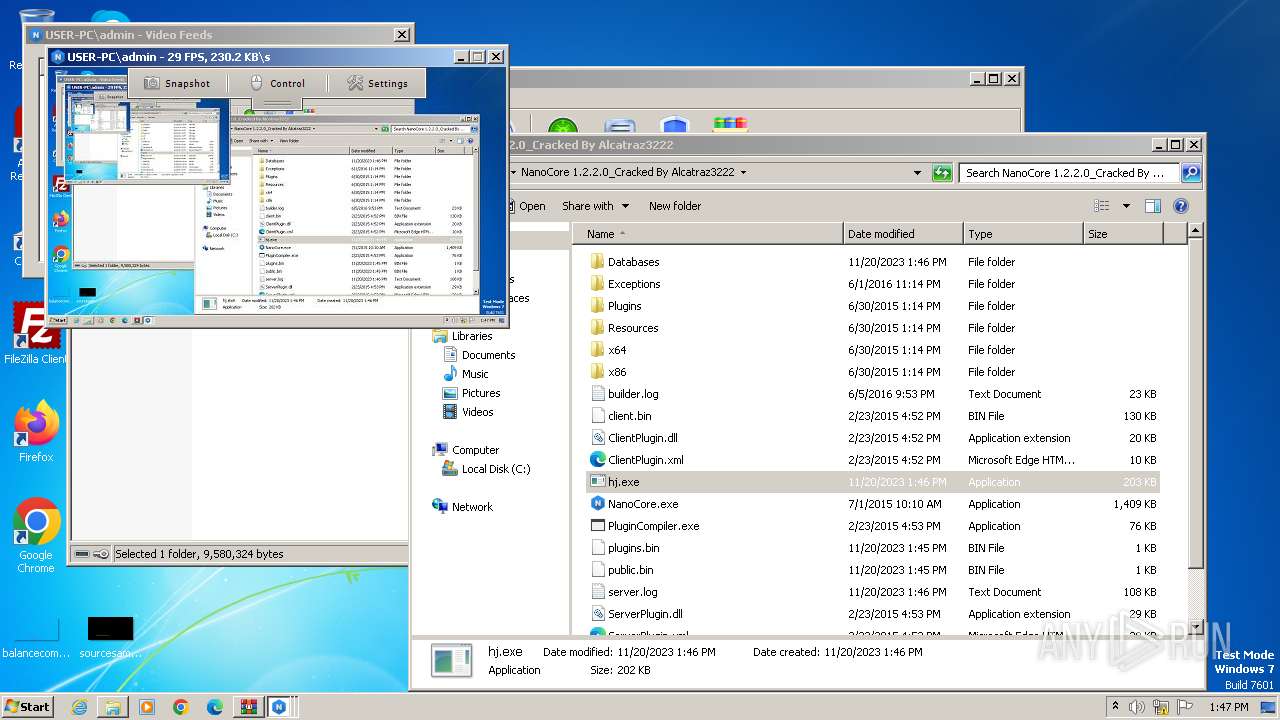The height and width of the screenshot is (720, 1280).
Task: Select the ClientPlugin.xml Edge icon
Action: 598,460
